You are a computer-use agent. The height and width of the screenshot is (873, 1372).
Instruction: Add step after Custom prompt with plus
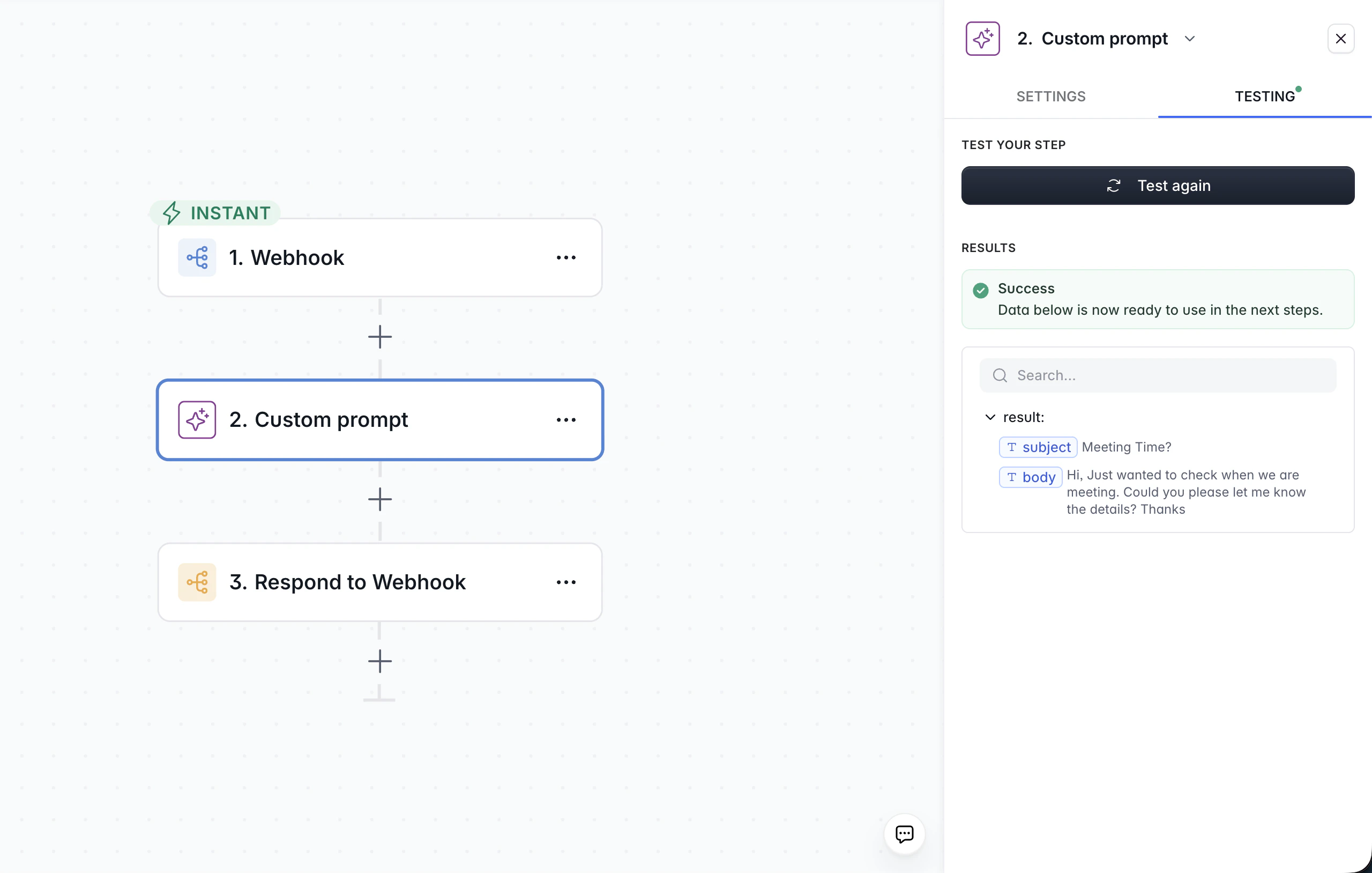pos(379,500)
